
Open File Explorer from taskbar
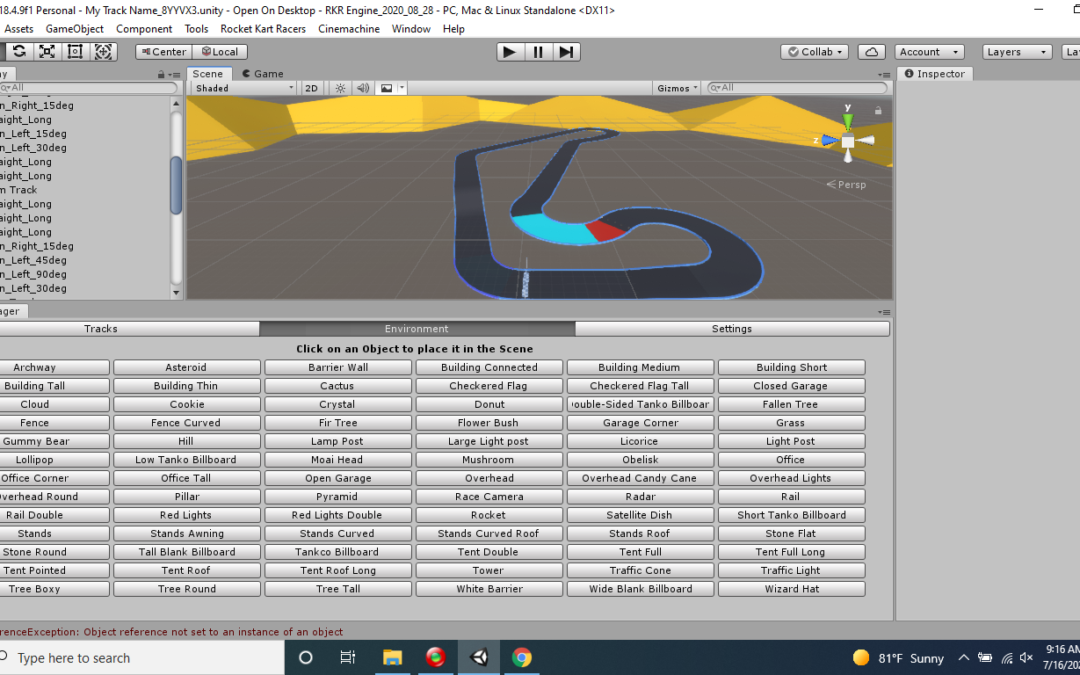[x=393, y=657]
